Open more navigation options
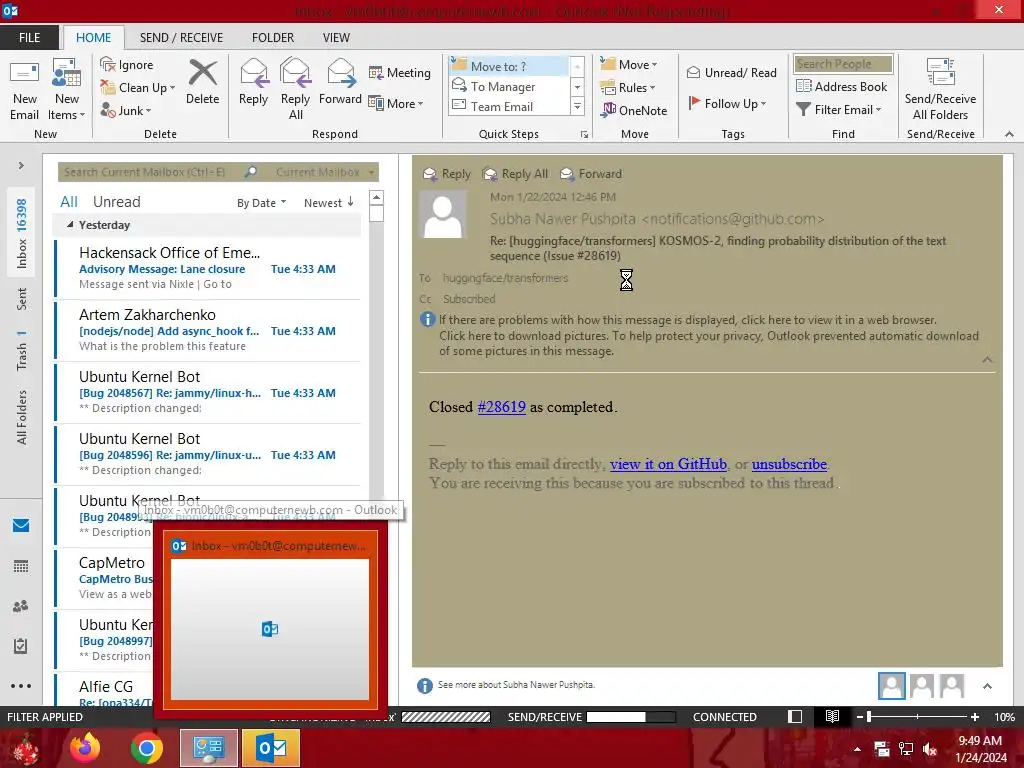The image size is (1024, 768). coord(21,686)
